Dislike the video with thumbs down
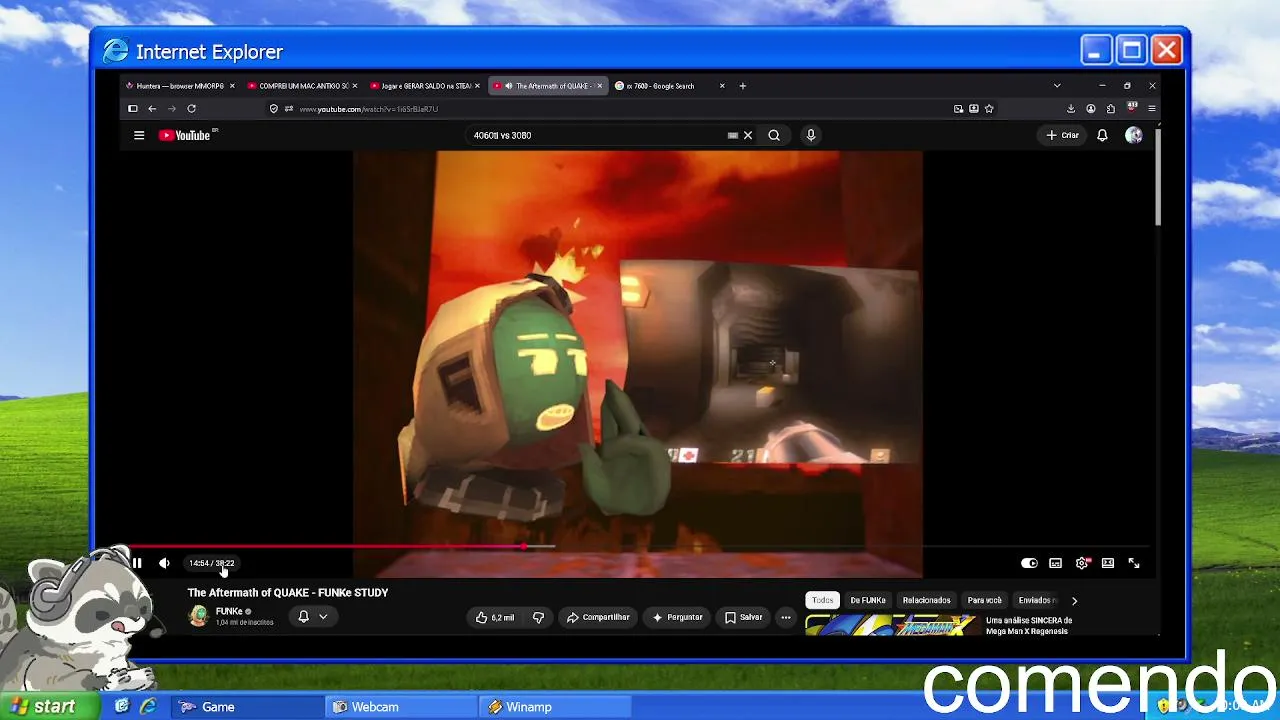Image resolution: width=1280 pixels, height=720 pixels. [x=538, y=618]
